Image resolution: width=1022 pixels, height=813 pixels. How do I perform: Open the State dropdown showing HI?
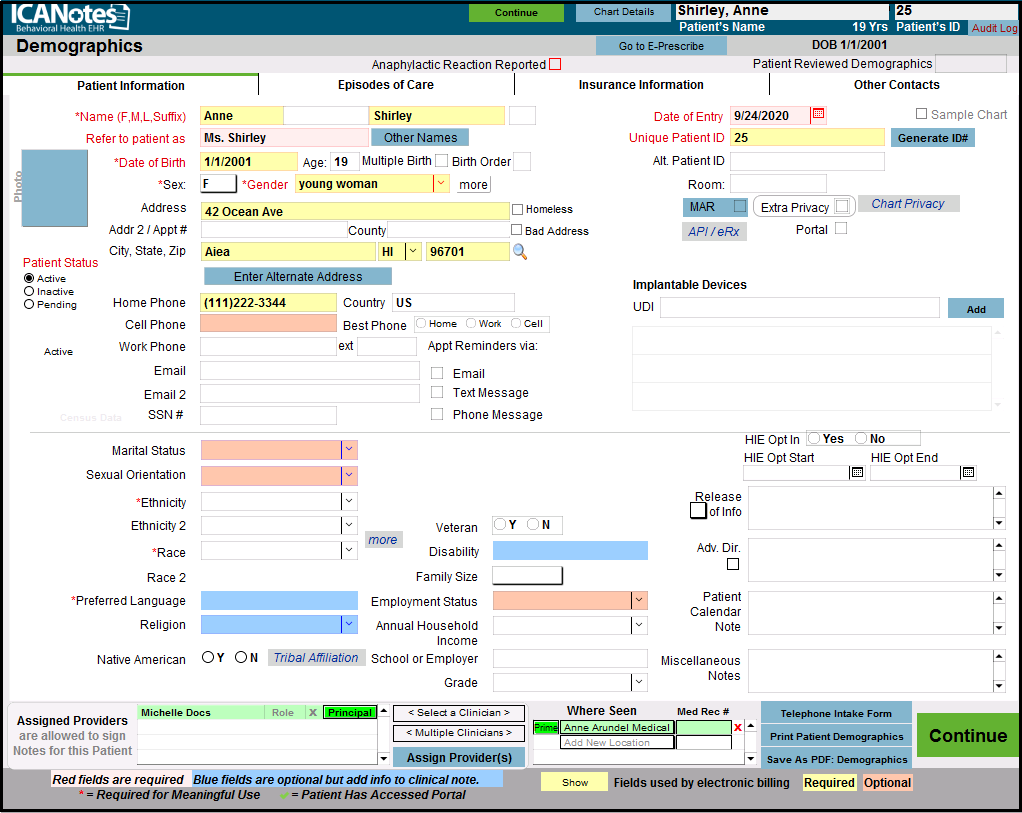pos(412,252)
